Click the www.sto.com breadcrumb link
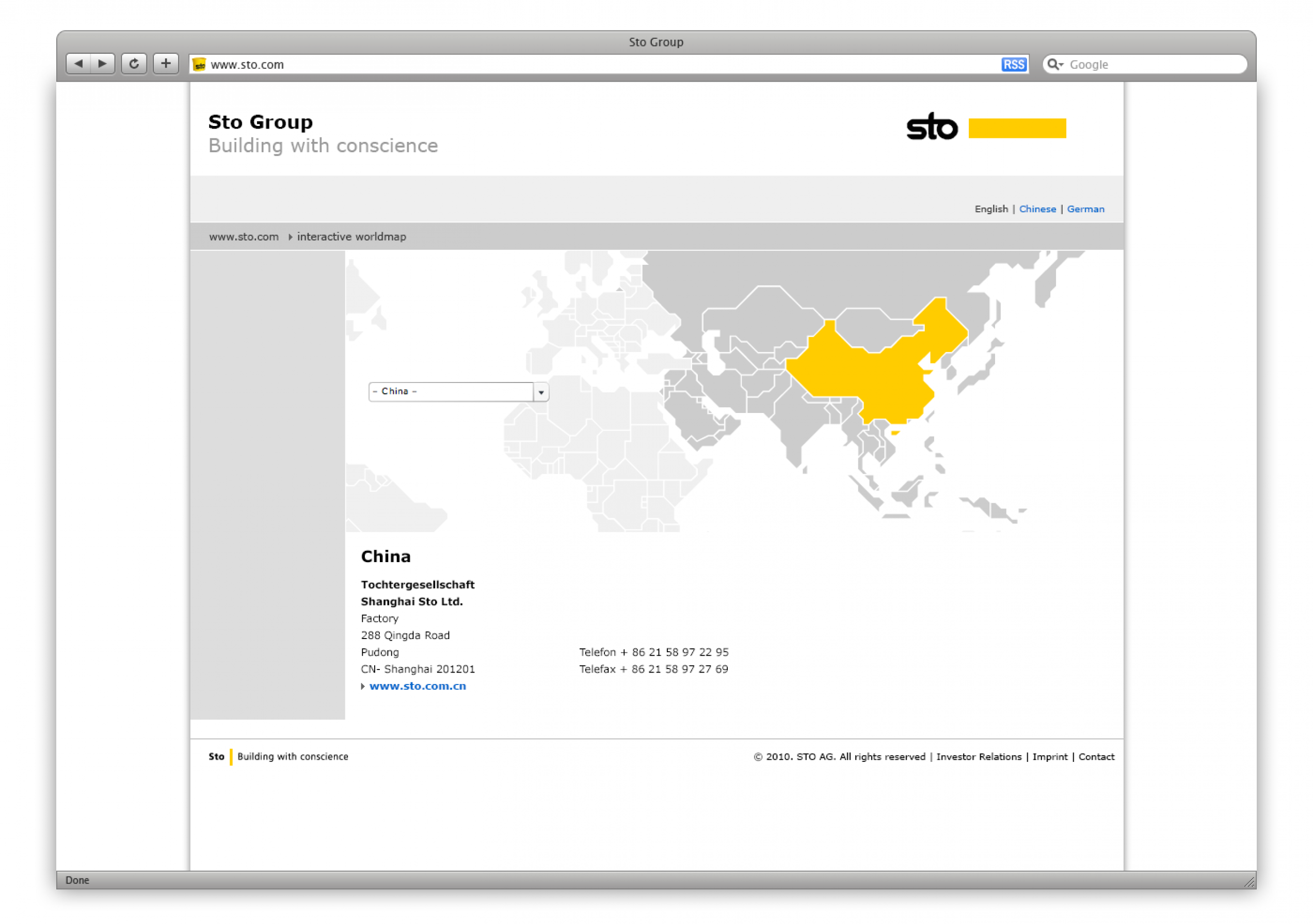The height and width of the screenshot is (924, 1313). tap(243, 236)
